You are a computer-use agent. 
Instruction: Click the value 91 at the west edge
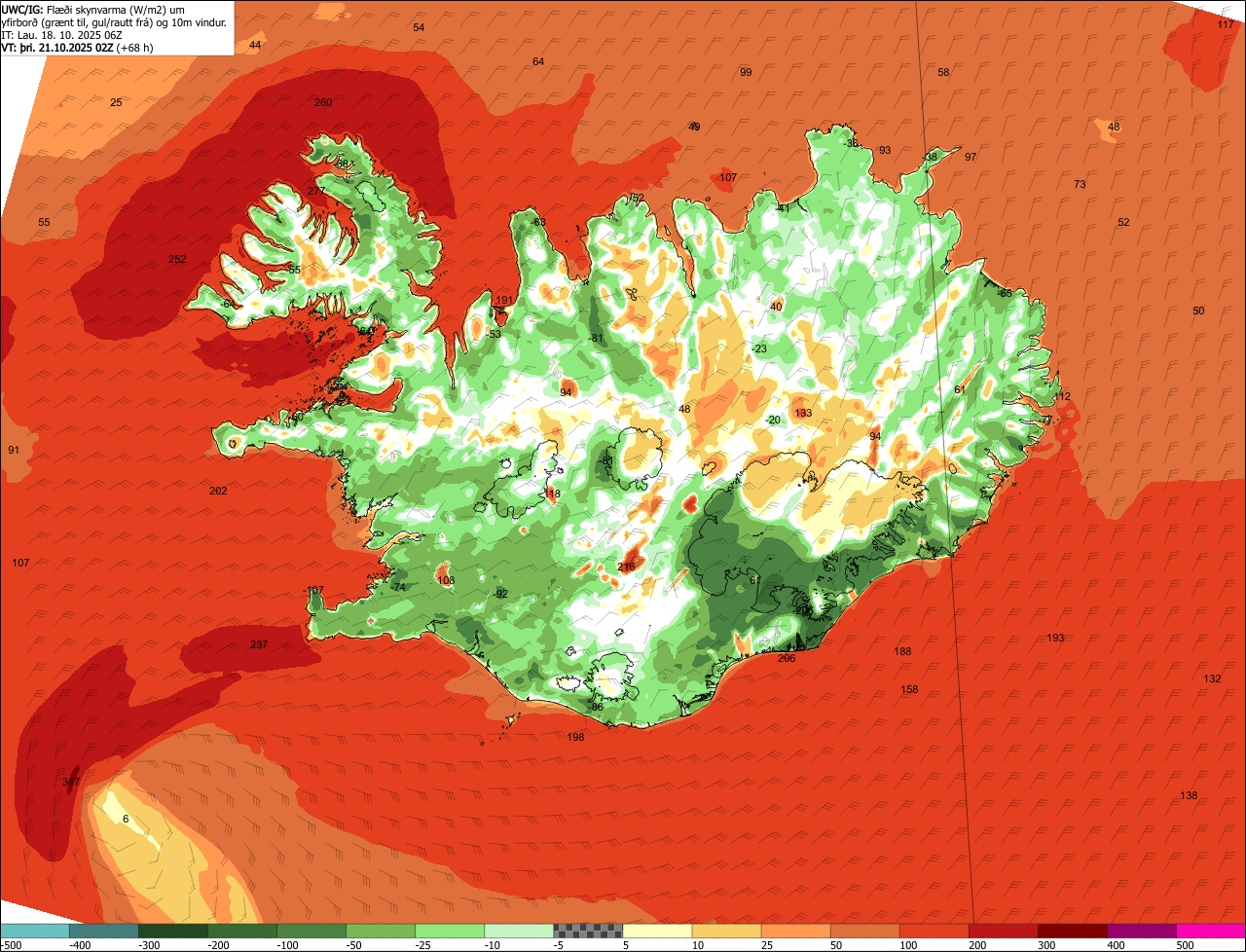pyautogui.click(x=14, y=450)
